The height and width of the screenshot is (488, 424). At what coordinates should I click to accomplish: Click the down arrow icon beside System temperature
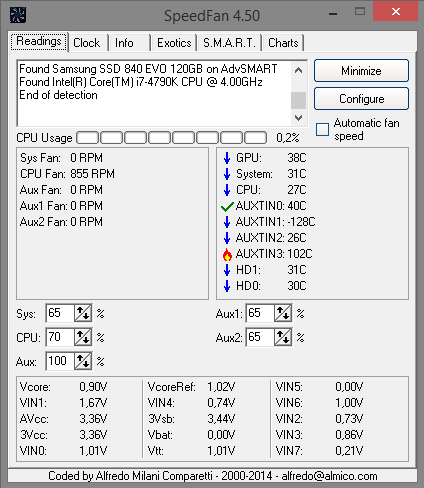[227, 174]
